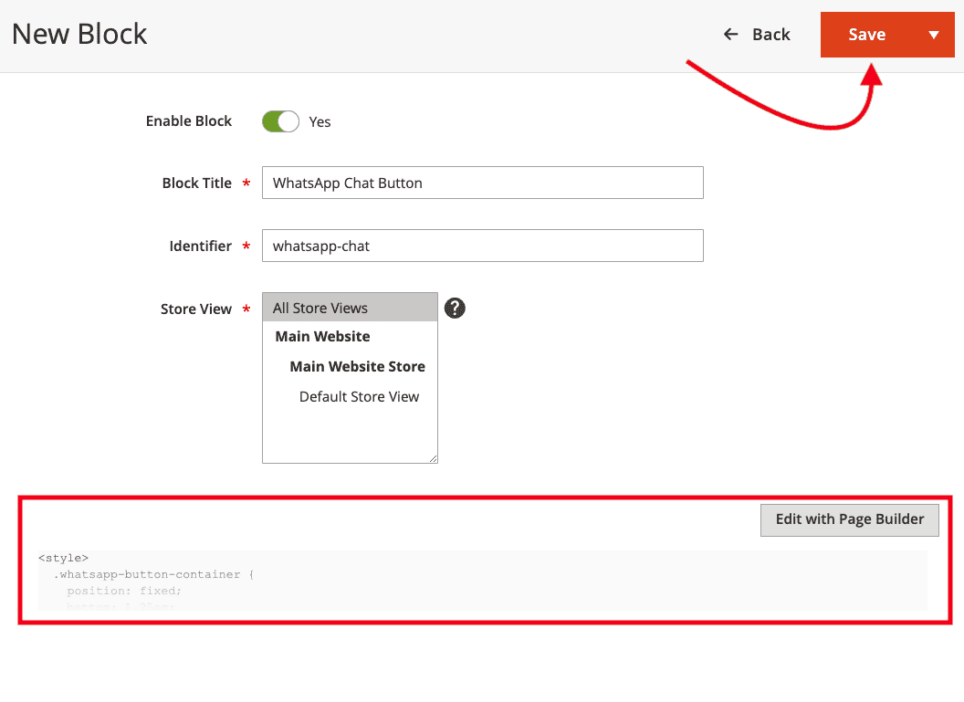Go back using the Back link
The height and width of the screenshot is (702, 964).
[x=757, y=34]
